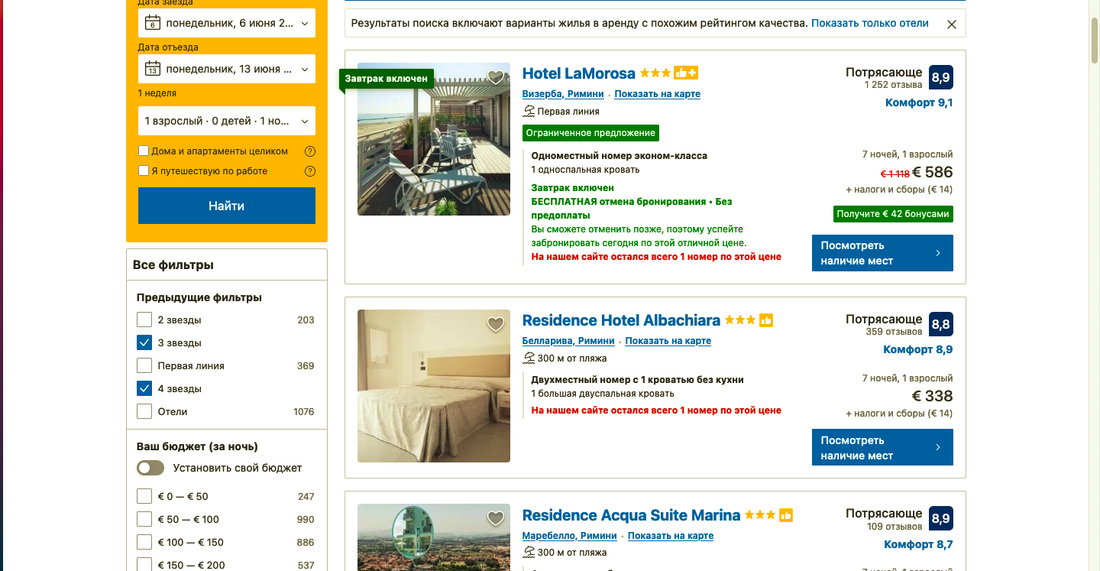This screenshot has width=1100, height=571.
Task: Open the Residence Hotel Albachiara bedroom photo
Action: [x=434, y=386]
